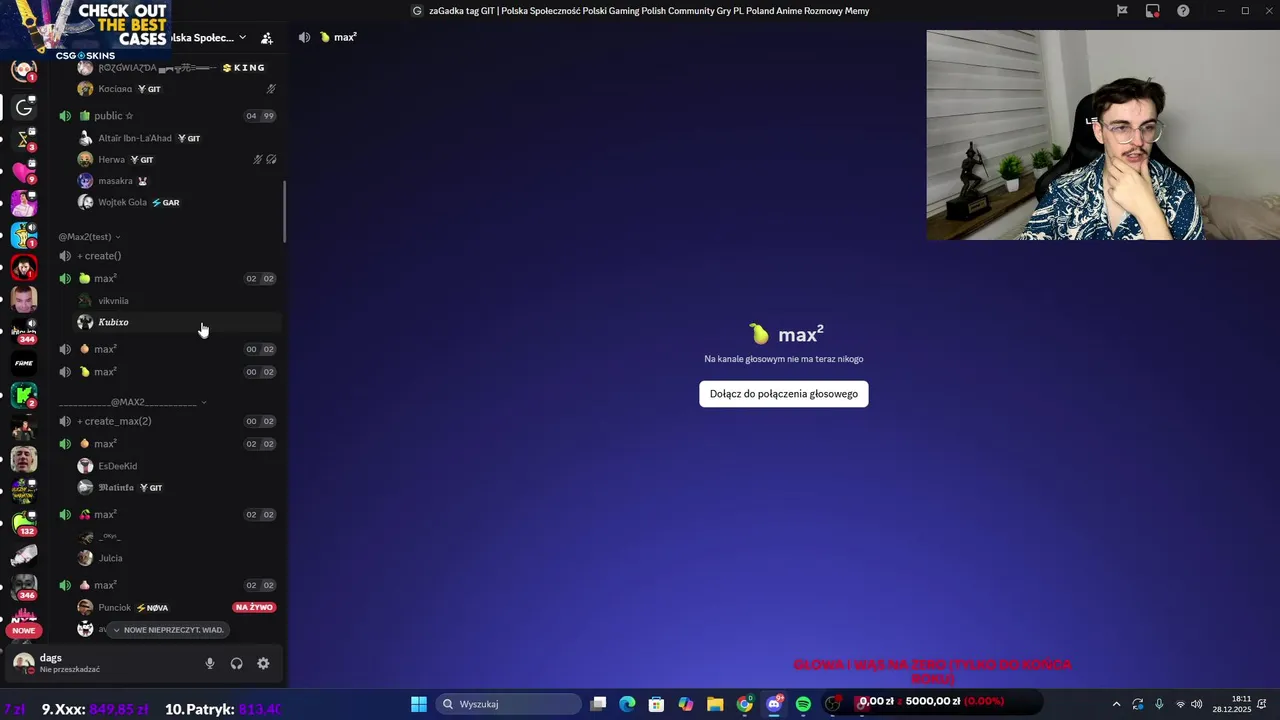This screenshot has width=1280, height=720.
Task: Select user Altaïr Ibn-La'Ahad
Action: point(178,138)
